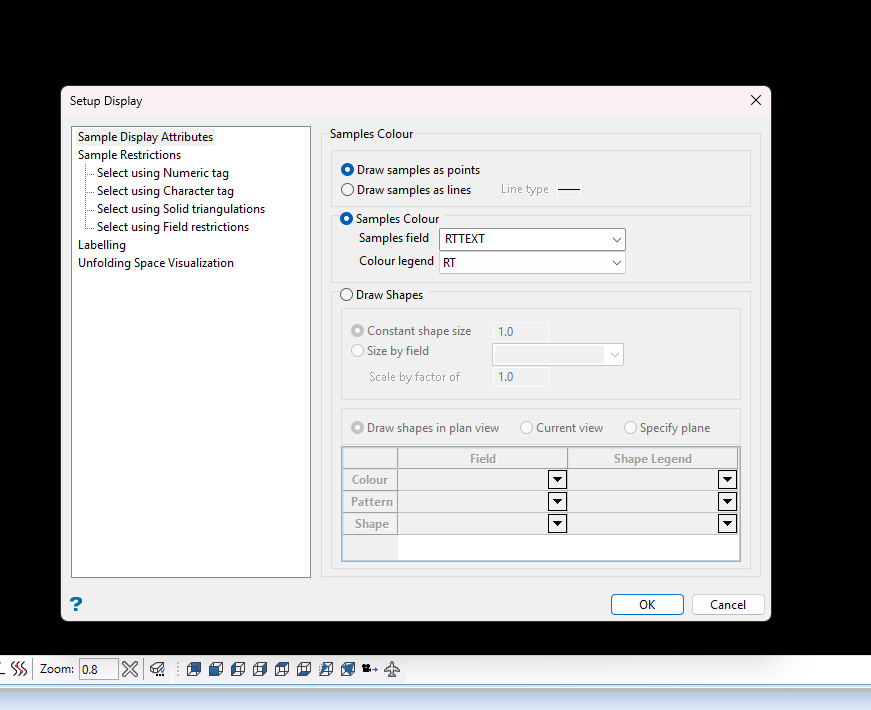
Task: Choose the Current view radio option
Action: coord(526,428)
